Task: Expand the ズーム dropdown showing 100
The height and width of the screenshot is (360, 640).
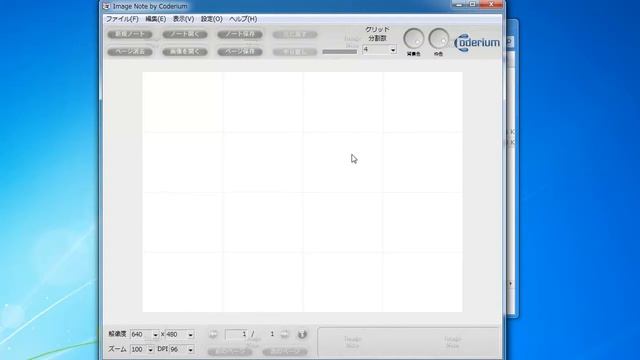Action: pyautogui.click(x=150, y=350)
